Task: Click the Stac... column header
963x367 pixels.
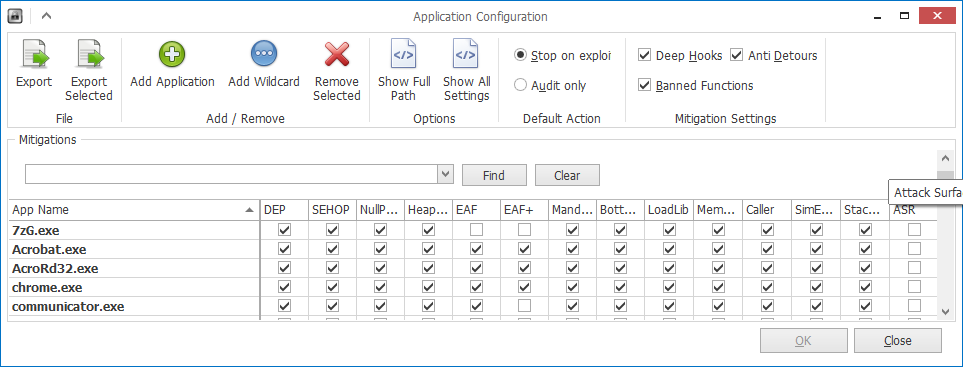Action: click(865, 210)
